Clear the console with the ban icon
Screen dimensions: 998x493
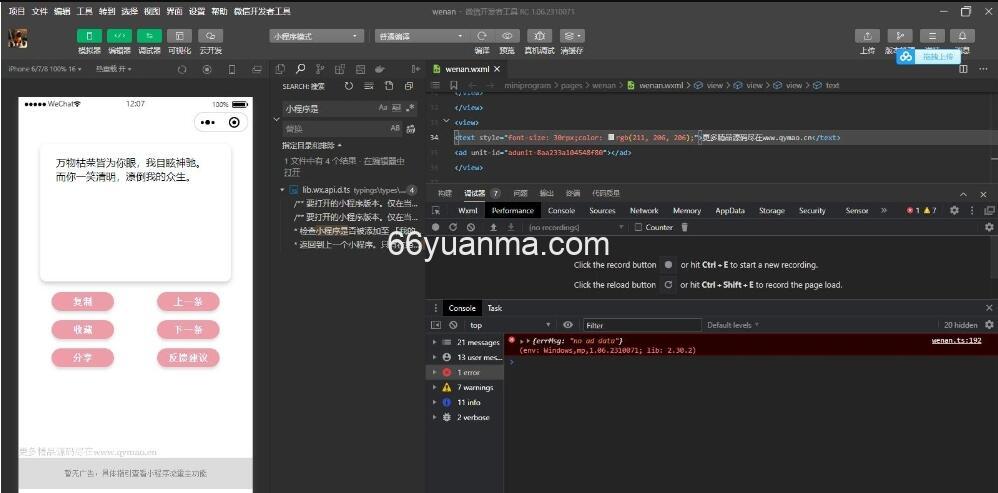pyautogui.click(x=453, y=325)
